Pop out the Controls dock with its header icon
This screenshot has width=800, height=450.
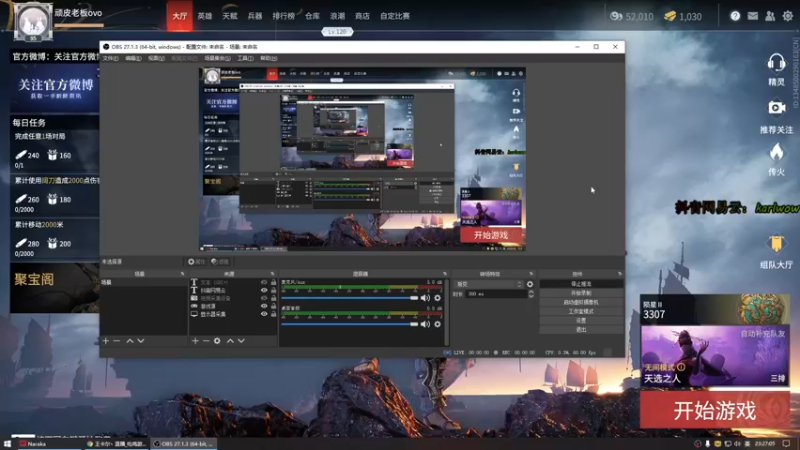pos(620,274)
